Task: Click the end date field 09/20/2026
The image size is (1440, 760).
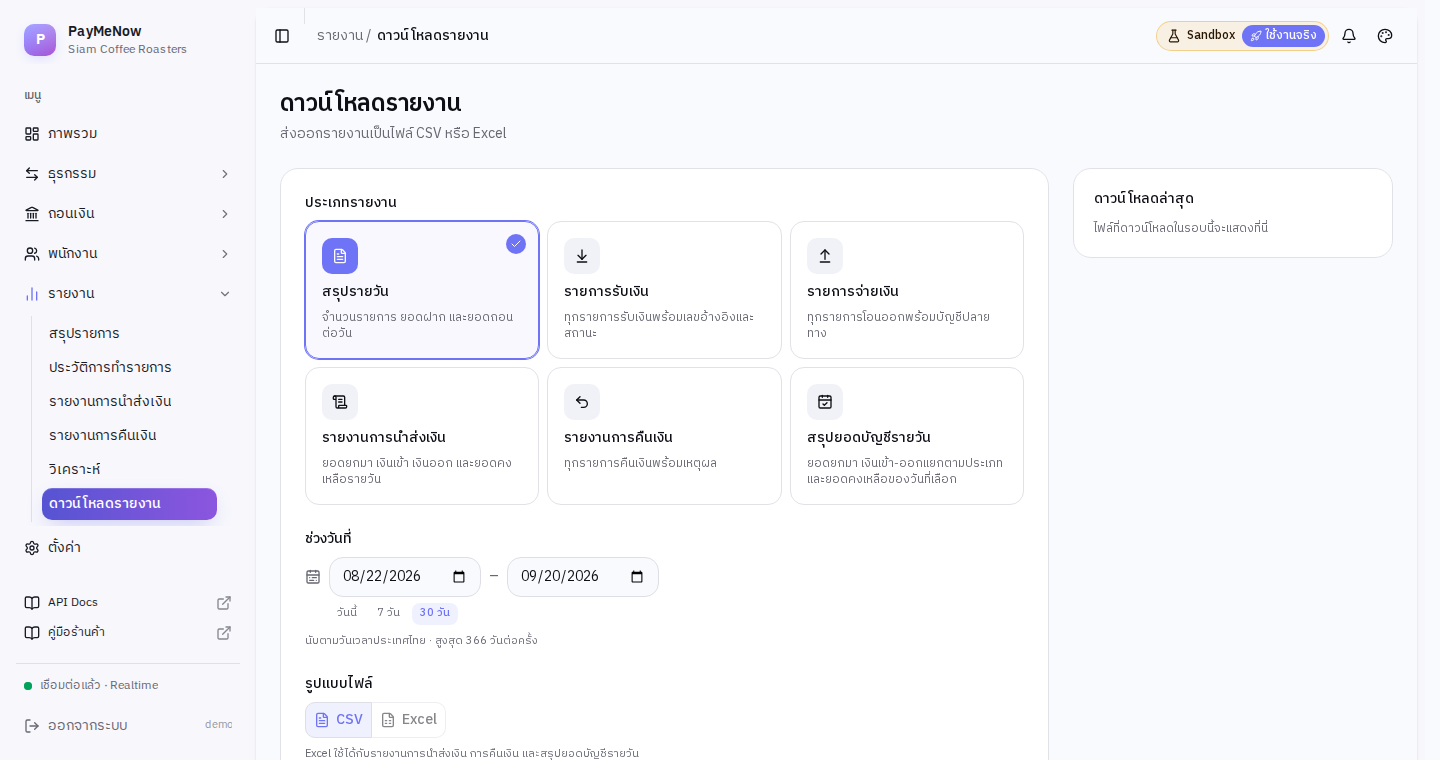Action: pyautogui.click(x=583, y=577)
